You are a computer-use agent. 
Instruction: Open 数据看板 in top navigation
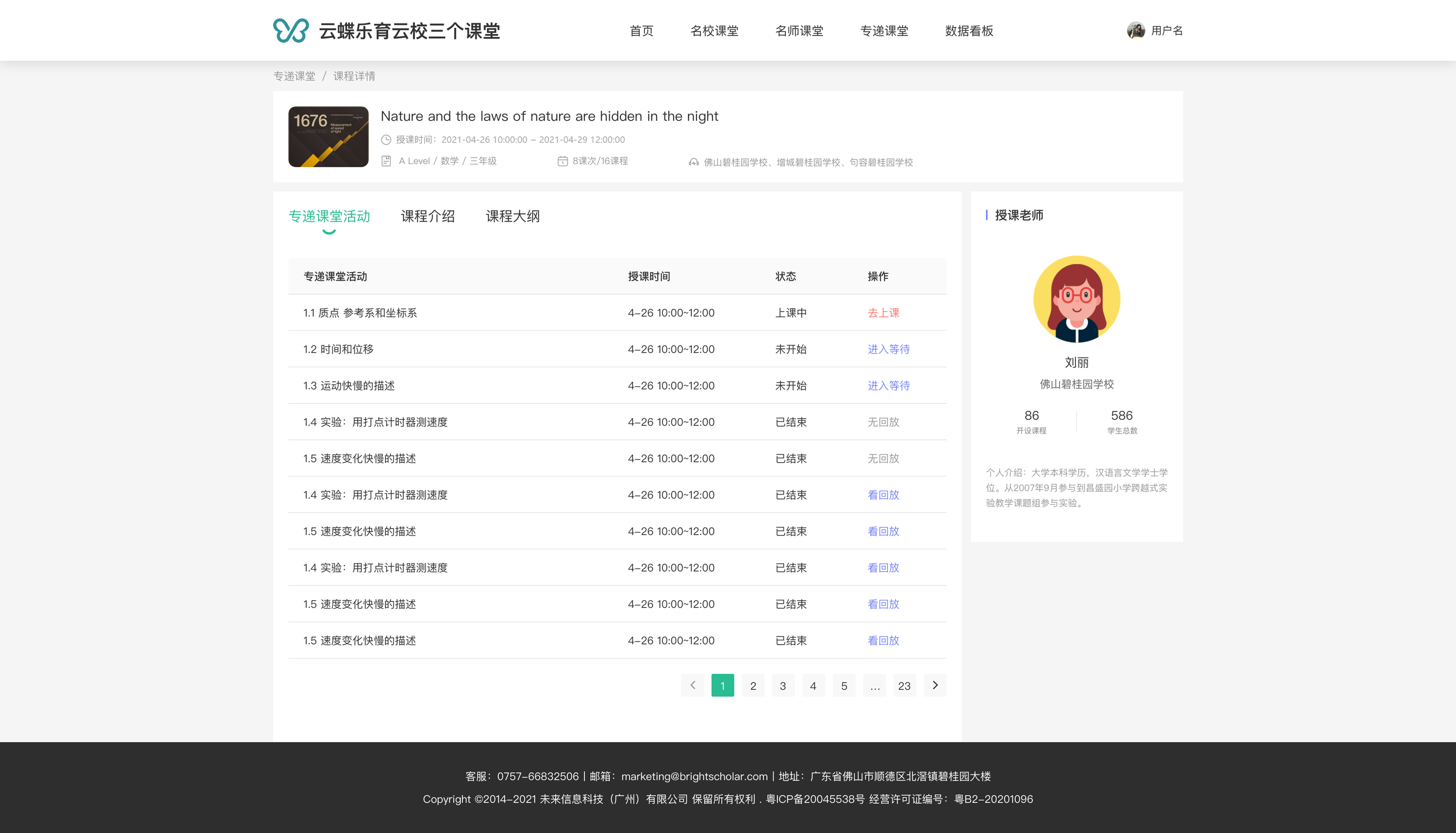(x=969, y=31)
